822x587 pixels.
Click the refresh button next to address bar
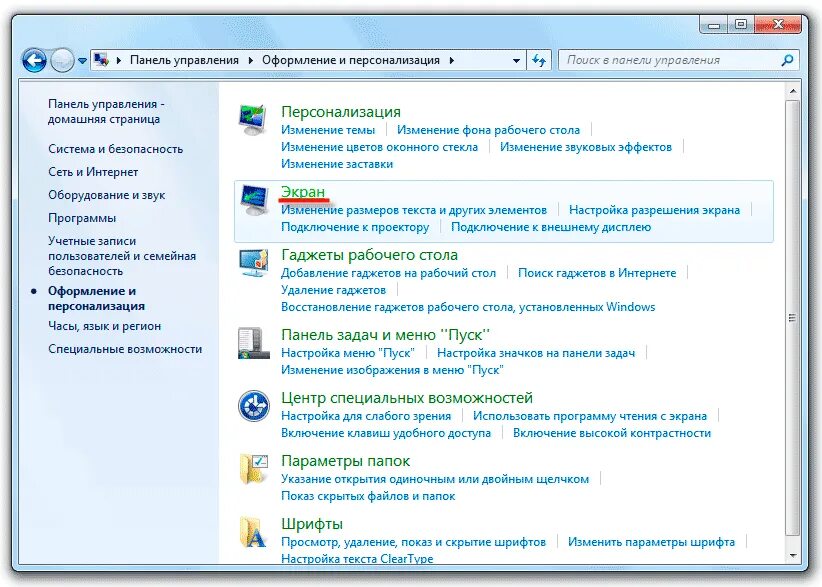[x=539, y=60]
